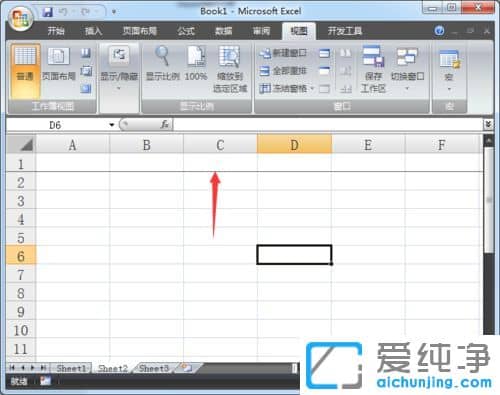Open the 宏 (Macros) dropdown button

(449, 71)
